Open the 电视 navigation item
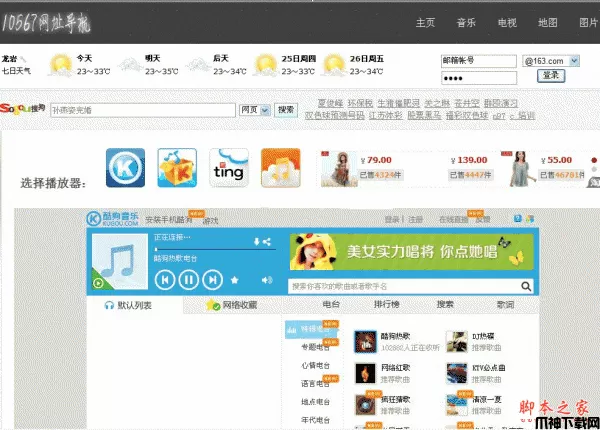Viewport: 600px width, 430px height. click(x=507, y=23)
